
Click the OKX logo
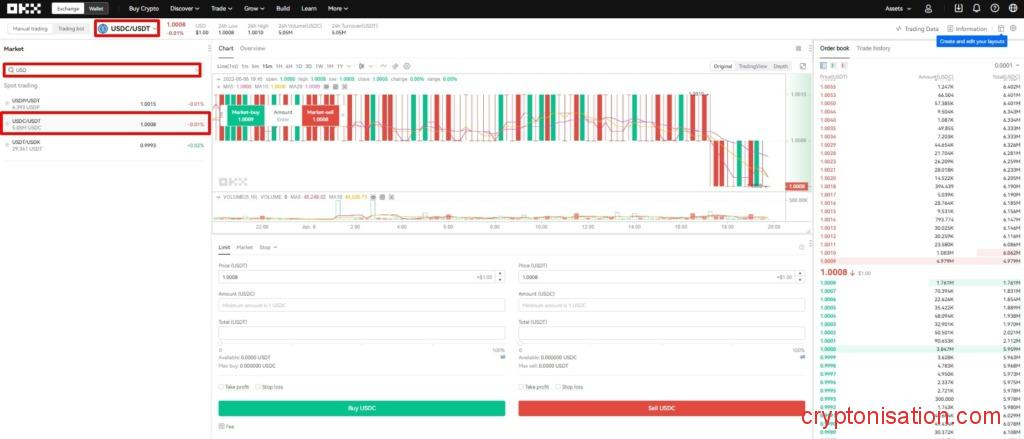click(x=22, y=8)
